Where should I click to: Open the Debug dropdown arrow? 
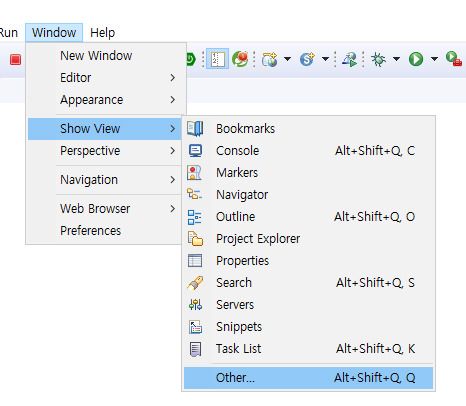tap(396, 59)
